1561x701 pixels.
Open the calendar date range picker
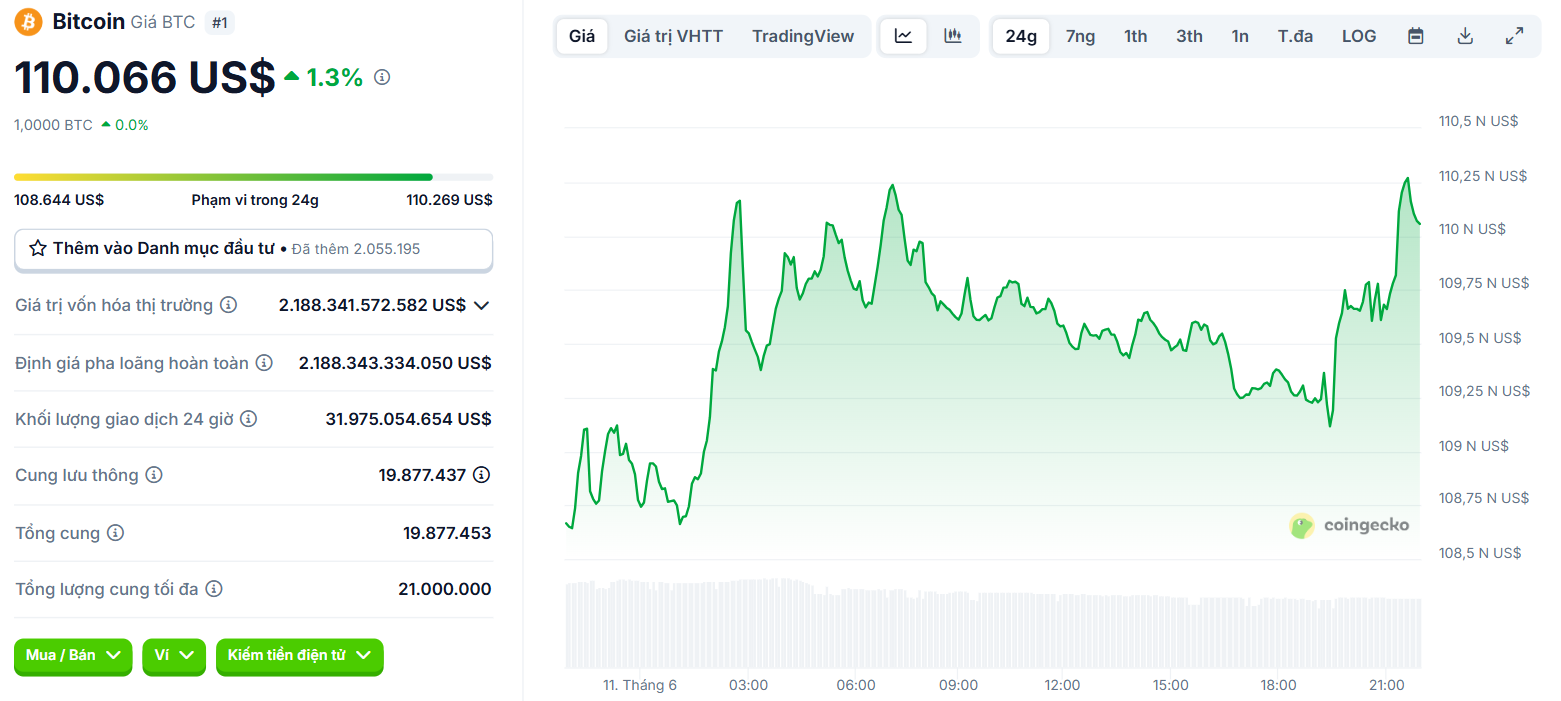[x=1415, y=36]
